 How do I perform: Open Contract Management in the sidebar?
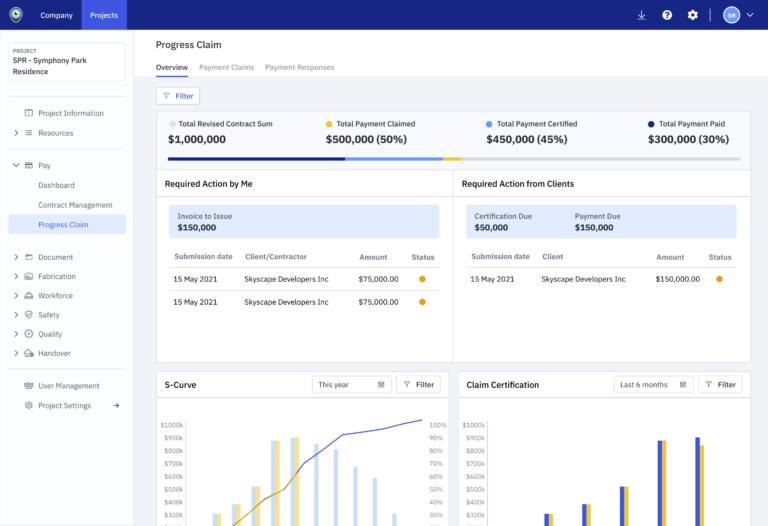click(x=75, y=205)
